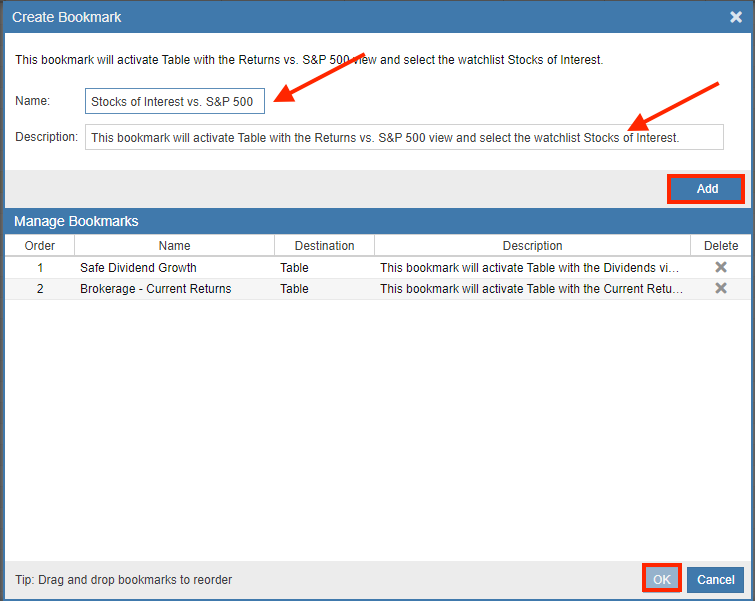Click order number 1 cell
The height and width of the screenshot is (601, 755).
(40, 268)
